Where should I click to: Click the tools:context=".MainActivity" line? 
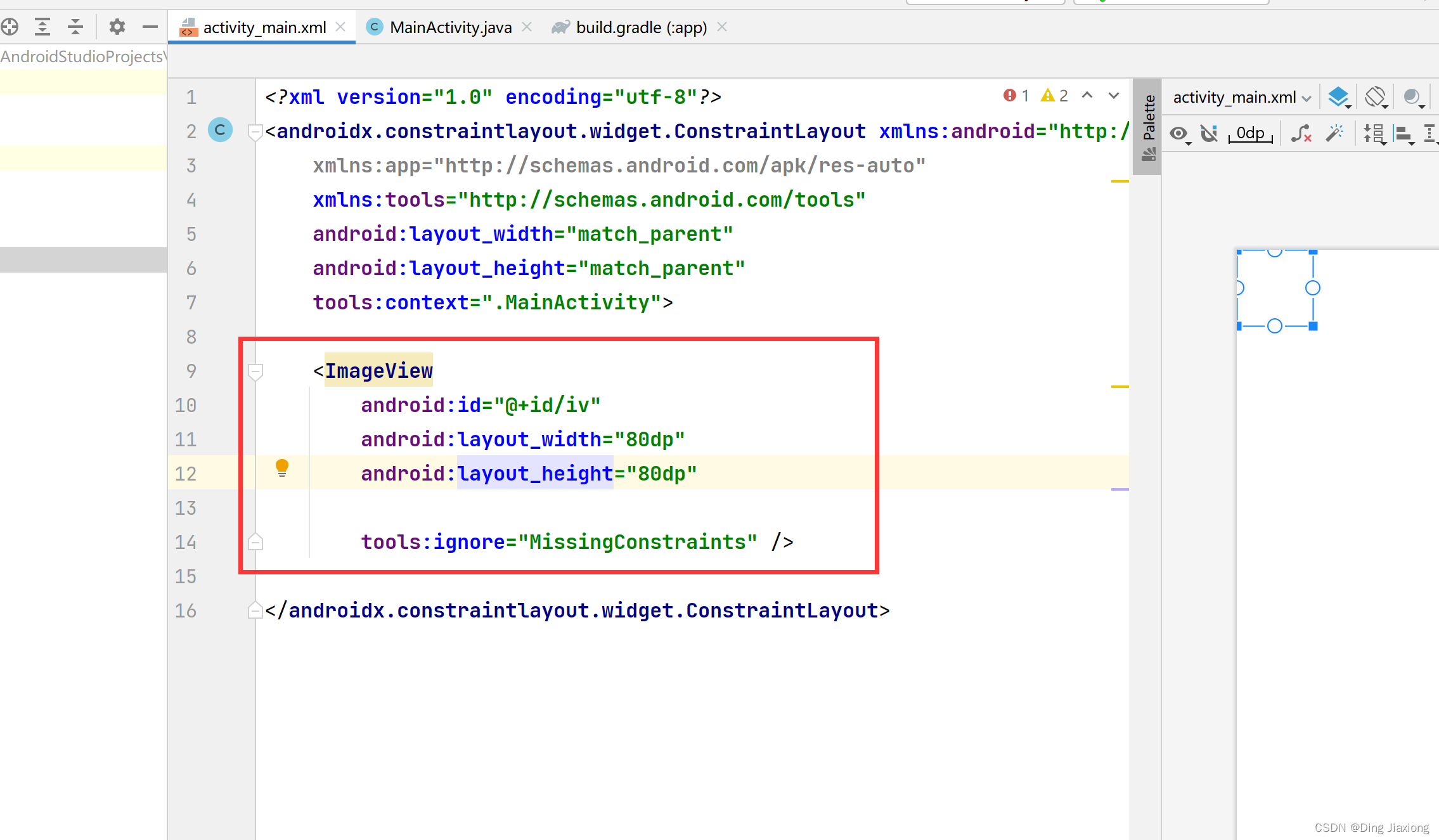tap(493, 302)
